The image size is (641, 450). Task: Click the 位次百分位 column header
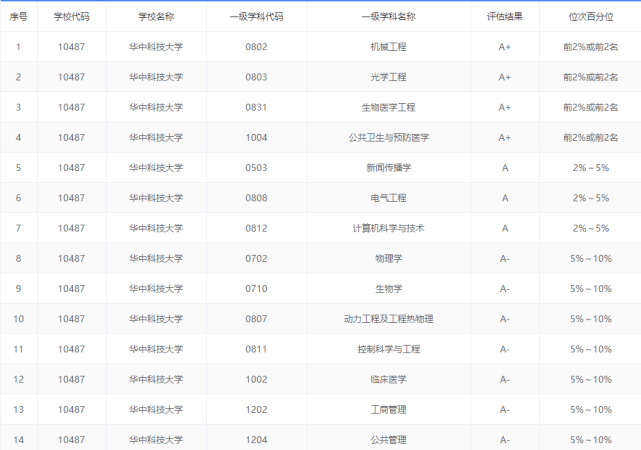(x=591, y=17)
